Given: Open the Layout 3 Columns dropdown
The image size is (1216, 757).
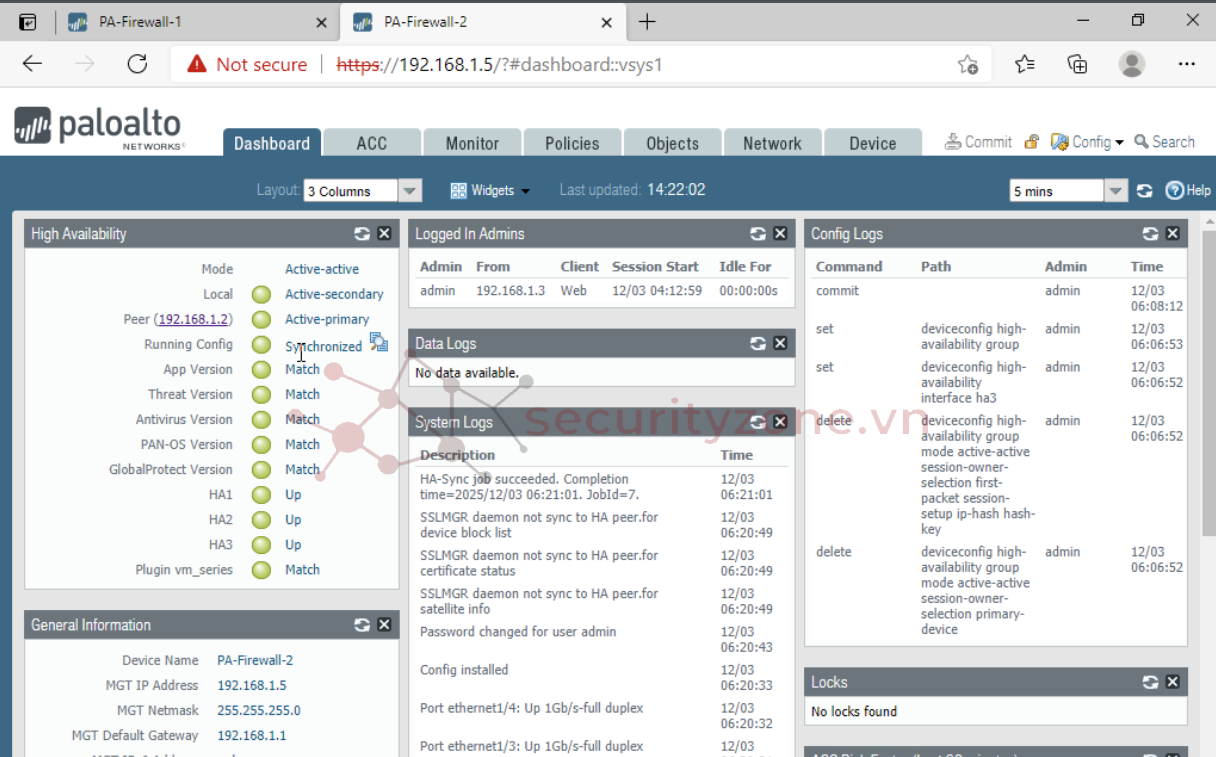Looking at the screenshot, I should (410, 191).
